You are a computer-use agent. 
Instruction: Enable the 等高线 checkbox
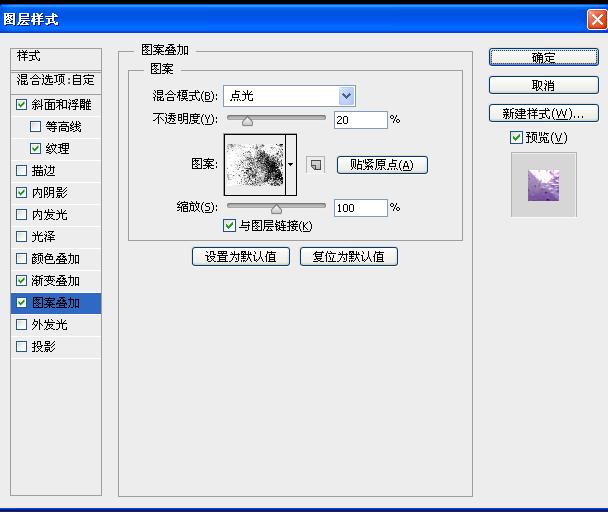pyautogui.click(x=35, y=126)
